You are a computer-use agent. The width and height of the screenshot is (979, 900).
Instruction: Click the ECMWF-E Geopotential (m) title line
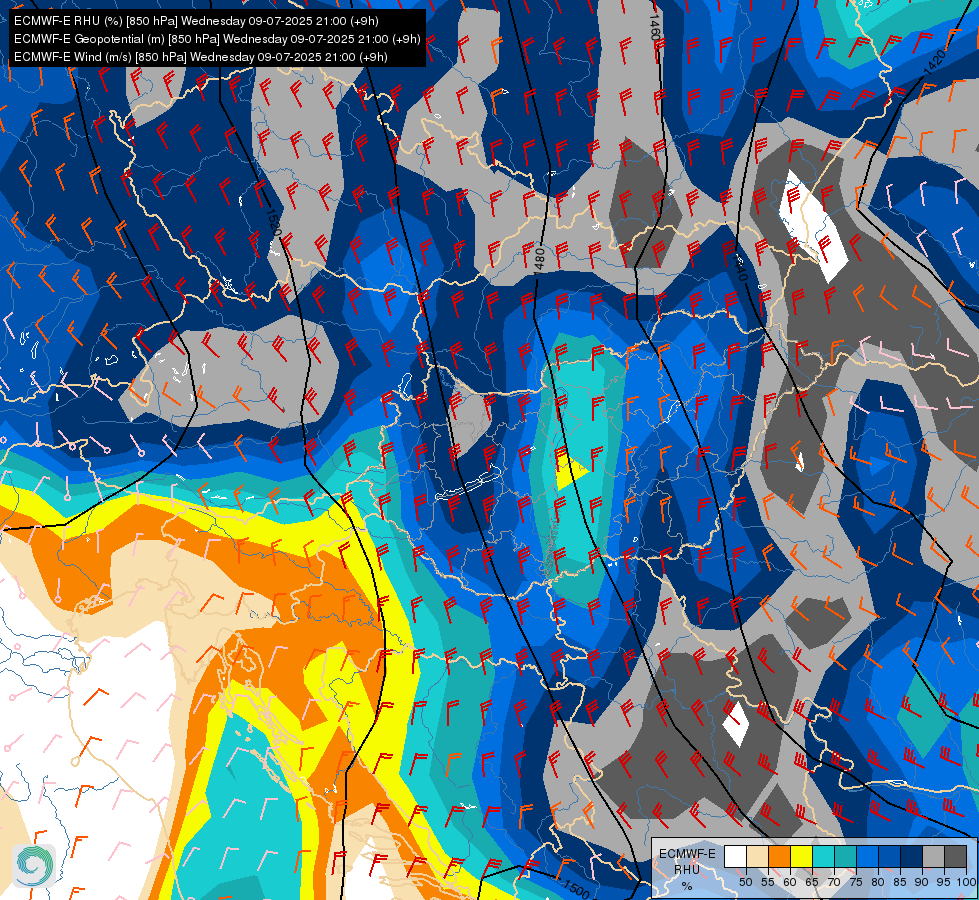[217, 39]
